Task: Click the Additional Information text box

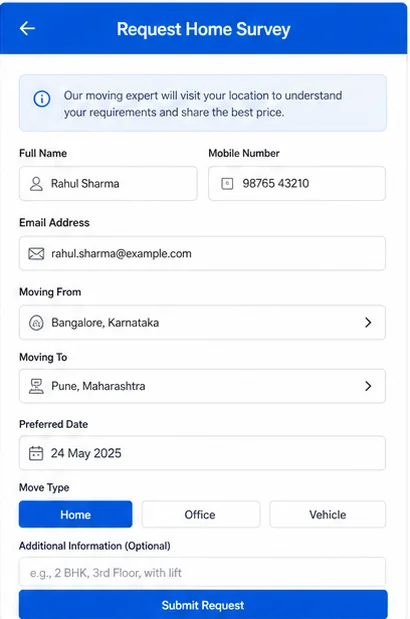Action: [x=202, y=572]
